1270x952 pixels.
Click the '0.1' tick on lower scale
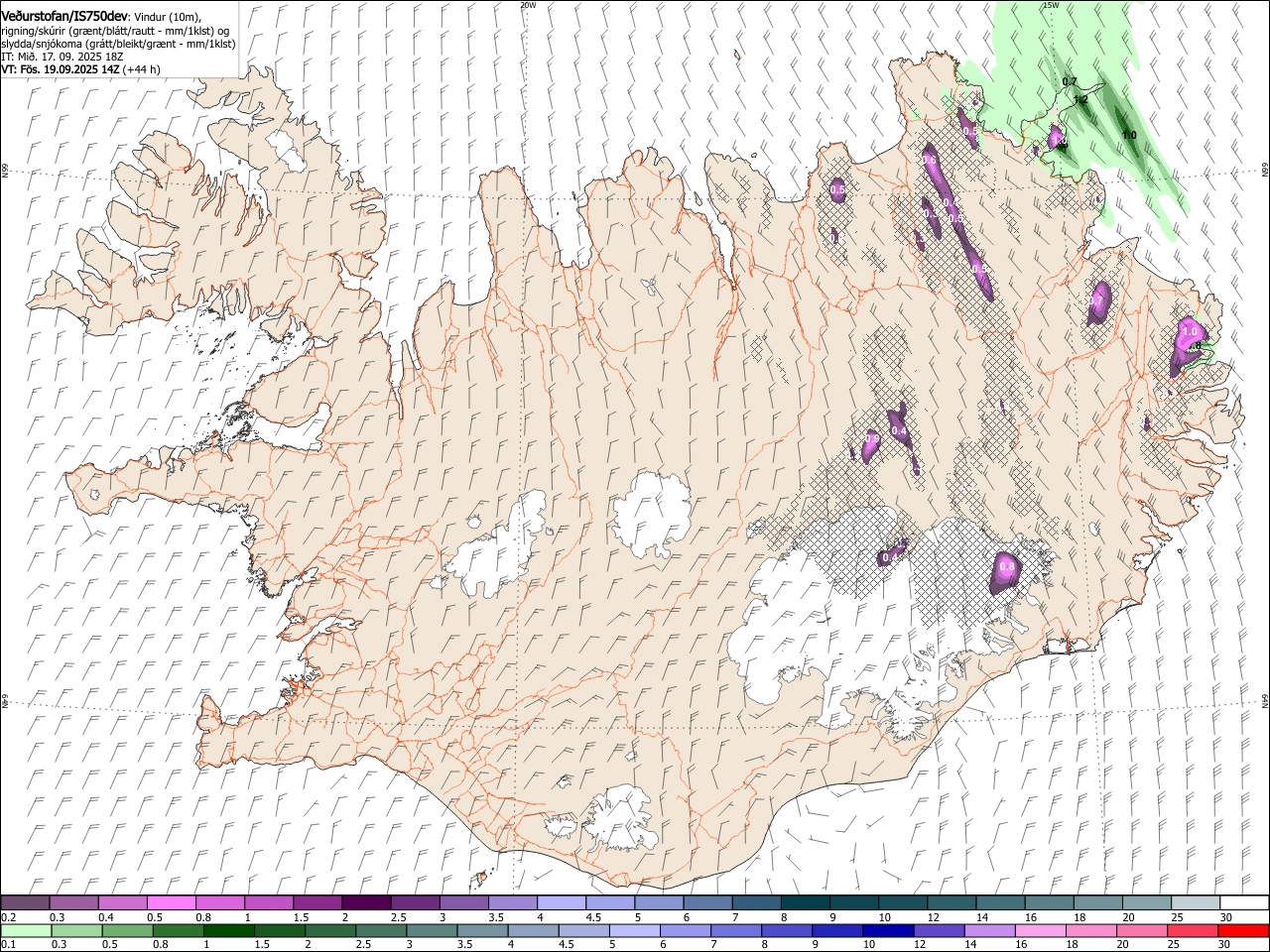7,944
